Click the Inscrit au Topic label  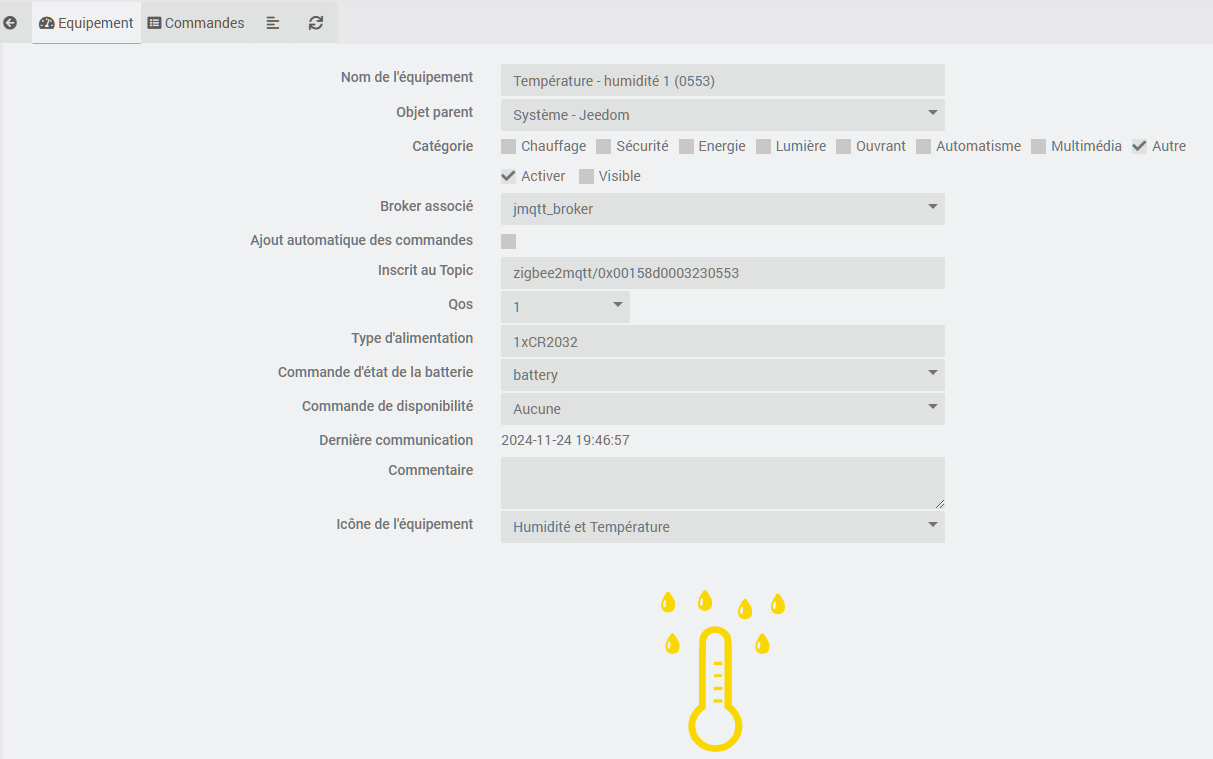click(x=426, y=270)
